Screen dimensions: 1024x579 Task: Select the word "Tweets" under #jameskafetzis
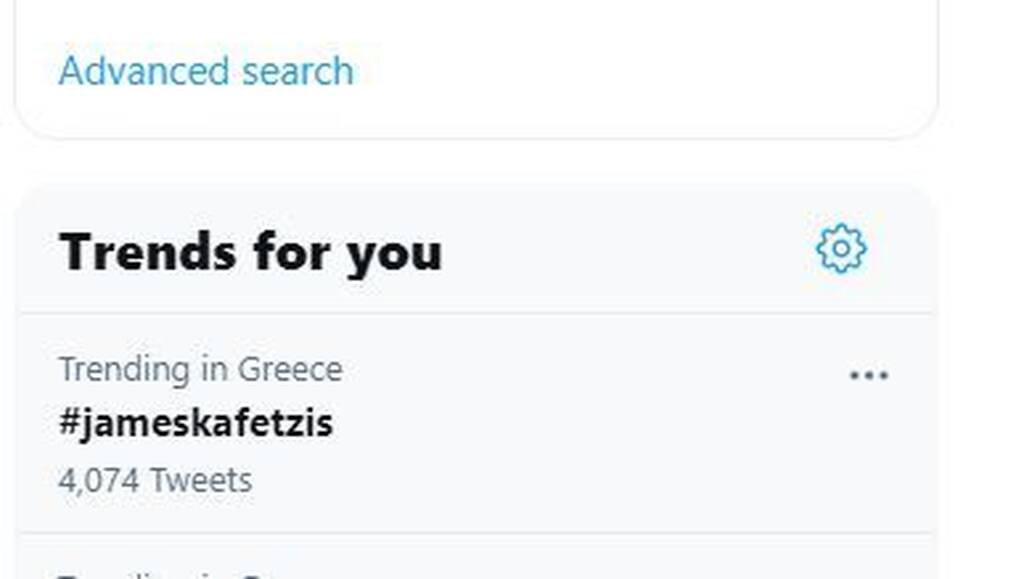pyautogui.click(x=201, y=480)
